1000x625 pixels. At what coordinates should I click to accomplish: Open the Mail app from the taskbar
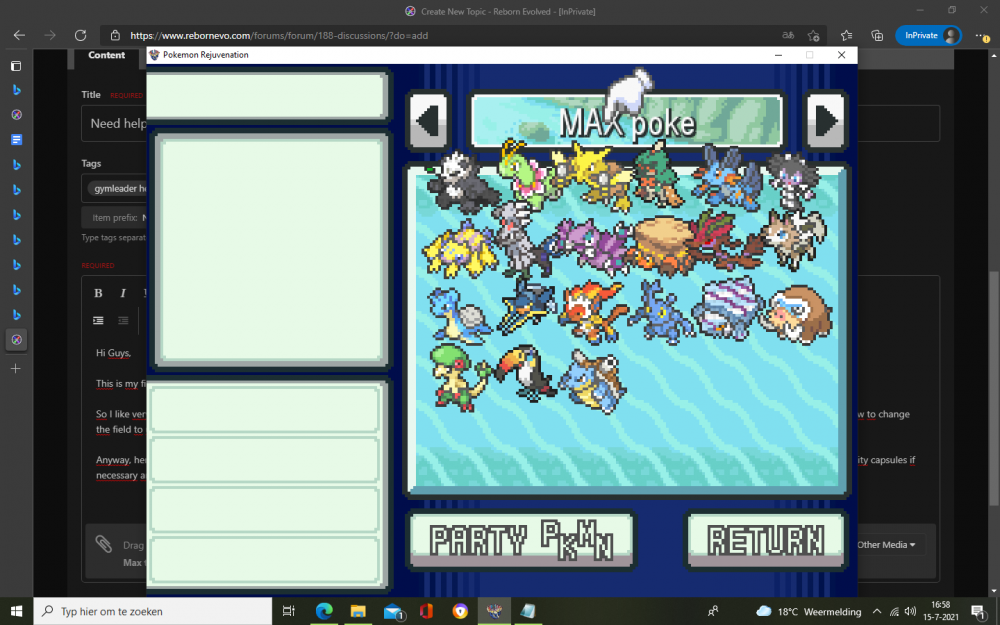point(393,611)
